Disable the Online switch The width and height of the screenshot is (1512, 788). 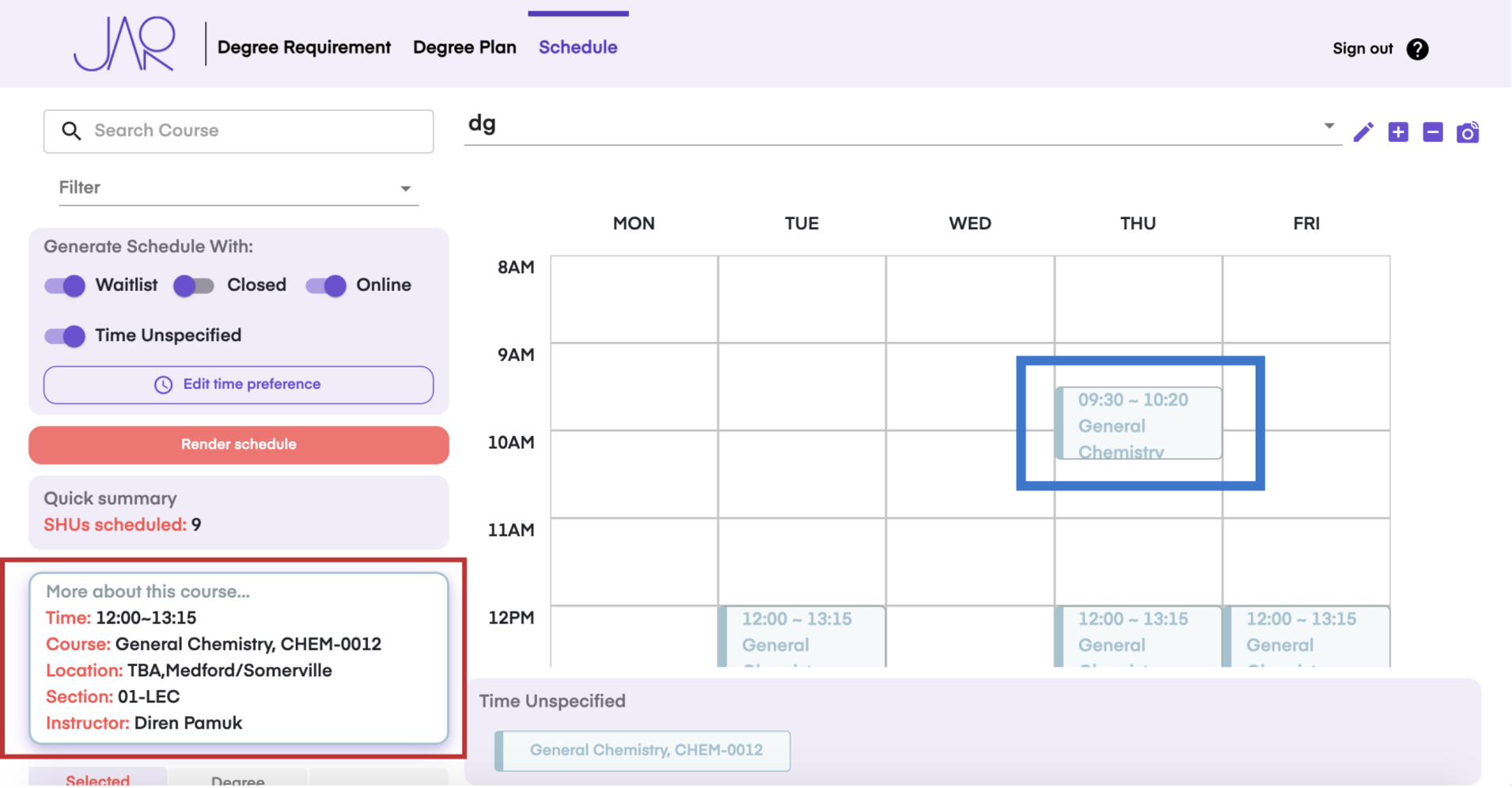click(x=326, y=286)
